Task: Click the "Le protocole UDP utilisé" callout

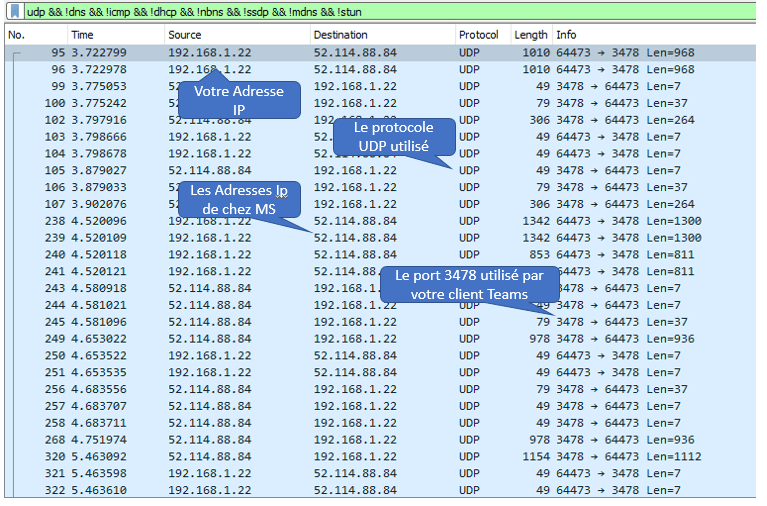Action: point(393,137)
